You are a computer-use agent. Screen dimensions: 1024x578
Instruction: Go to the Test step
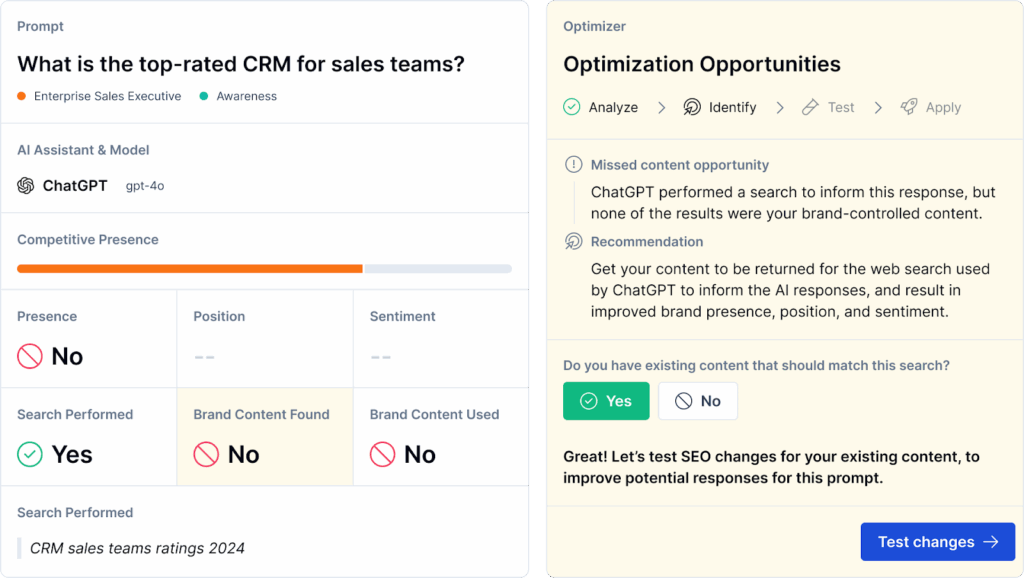pos(840,107)
